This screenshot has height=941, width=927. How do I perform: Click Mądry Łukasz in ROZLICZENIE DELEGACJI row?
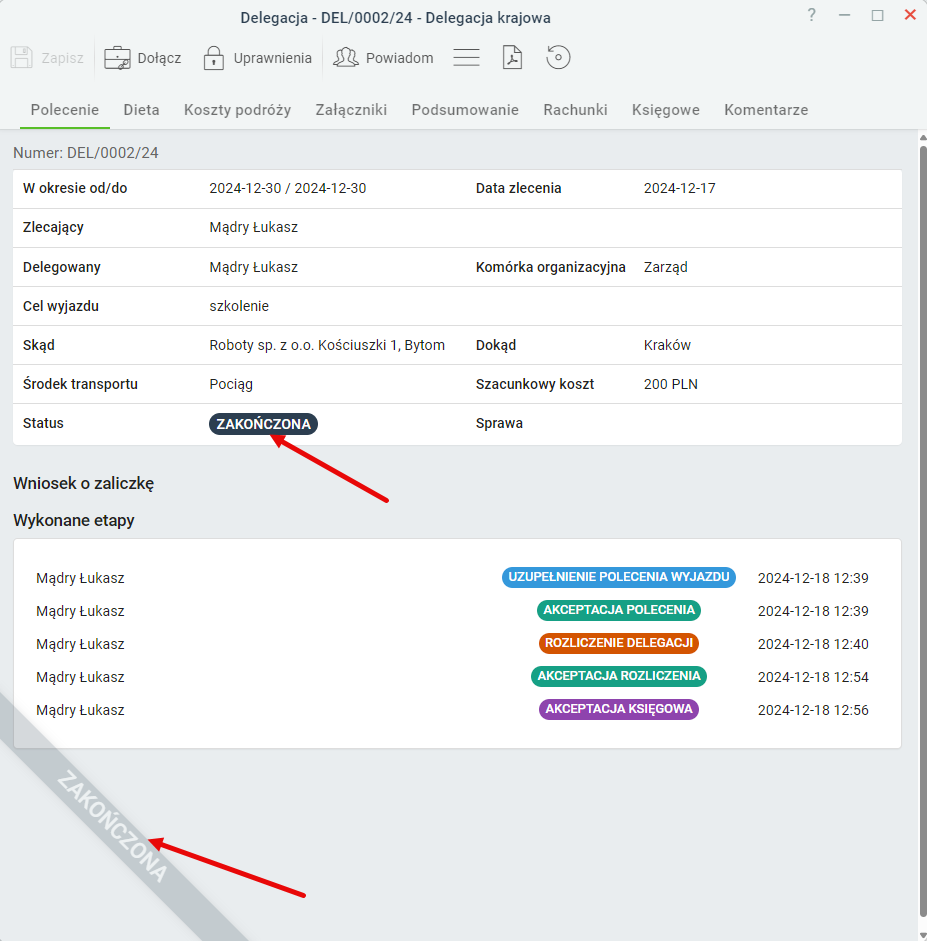(x=80, y=644)
